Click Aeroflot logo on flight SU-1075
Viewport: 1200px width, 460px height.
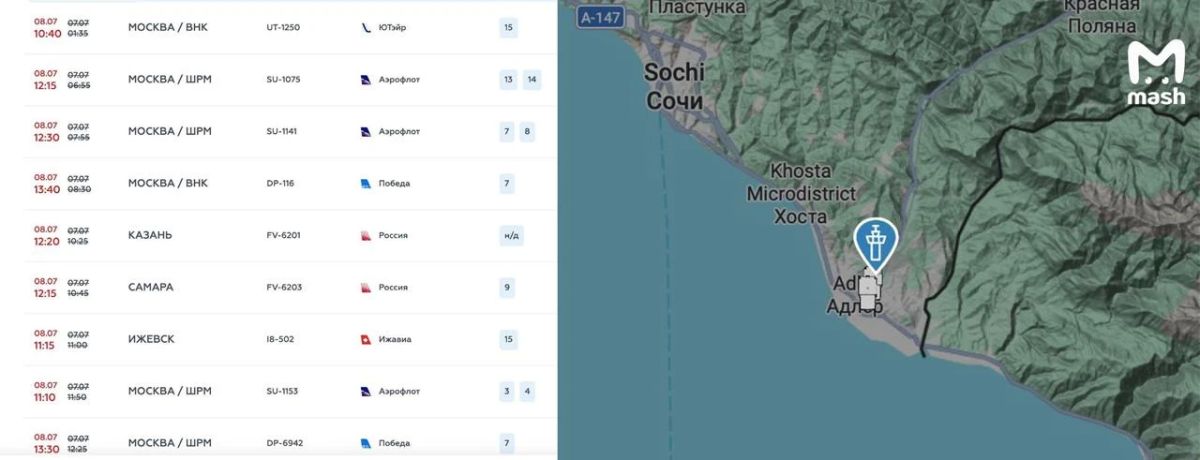click(x=365, y=79)
